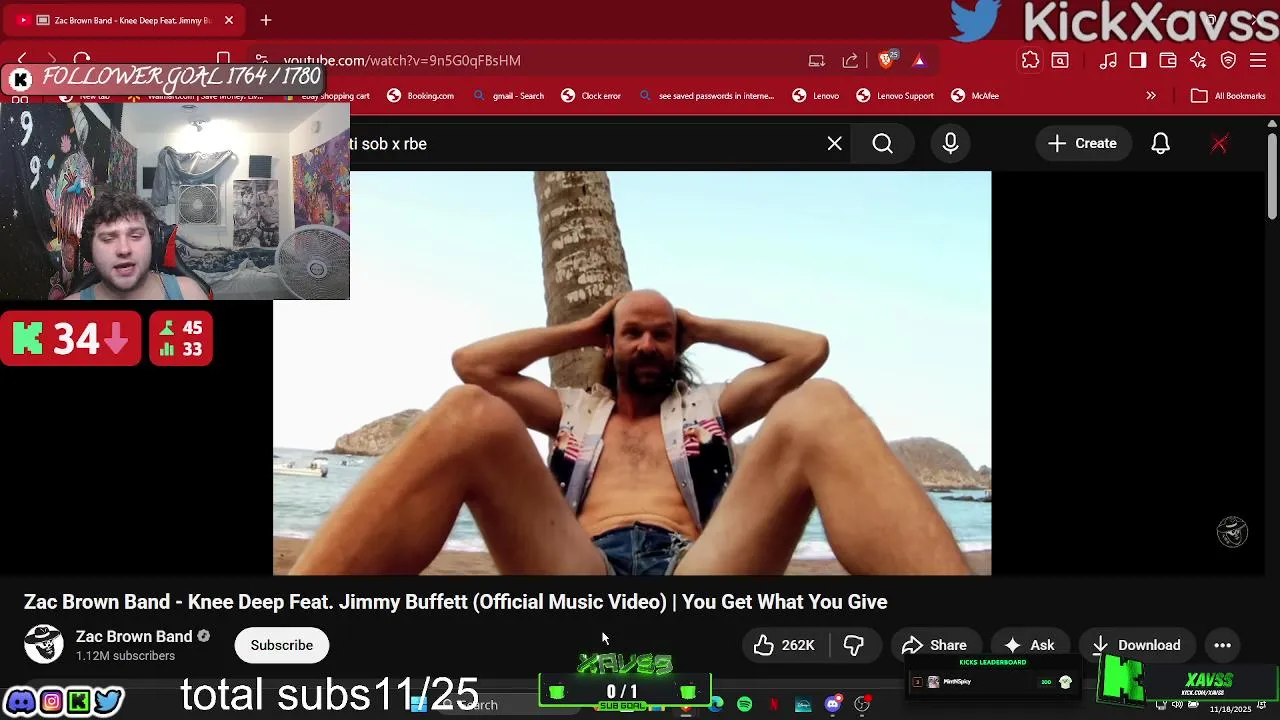Open the media control music note icon
Viewport: 1280px width, 720px height.
tap(1108, 60)
